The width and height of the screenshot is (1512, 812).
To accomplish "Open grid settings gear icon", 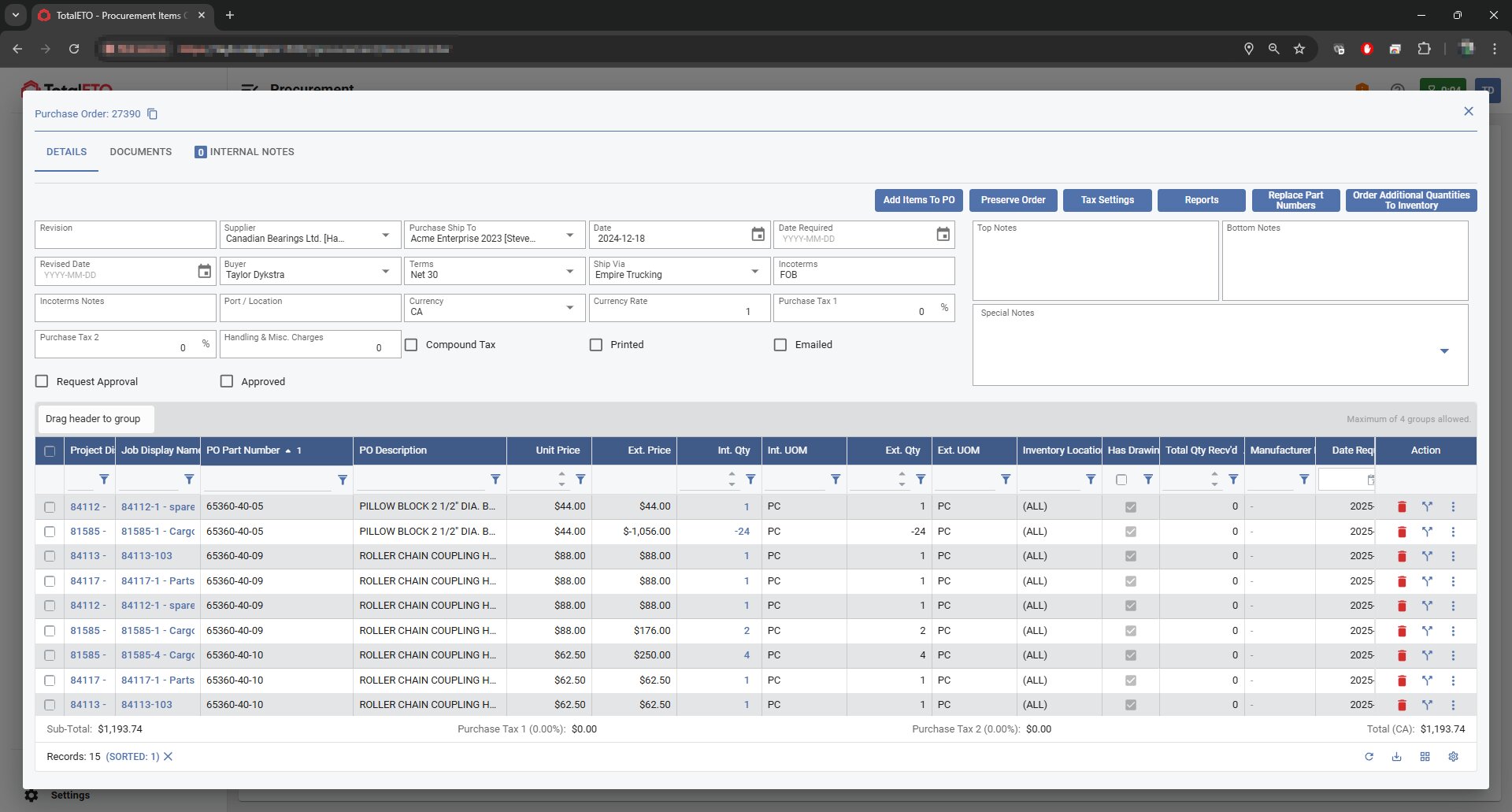I will pos(1453,757).
